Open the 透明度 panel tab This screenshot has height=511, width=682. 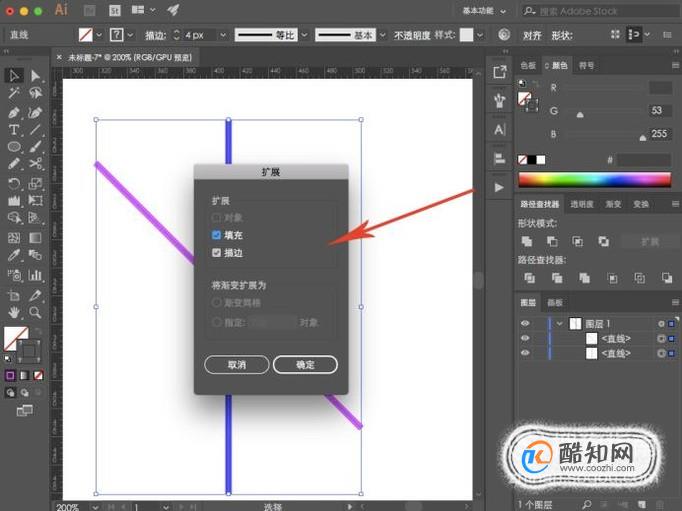click(582, 204)
